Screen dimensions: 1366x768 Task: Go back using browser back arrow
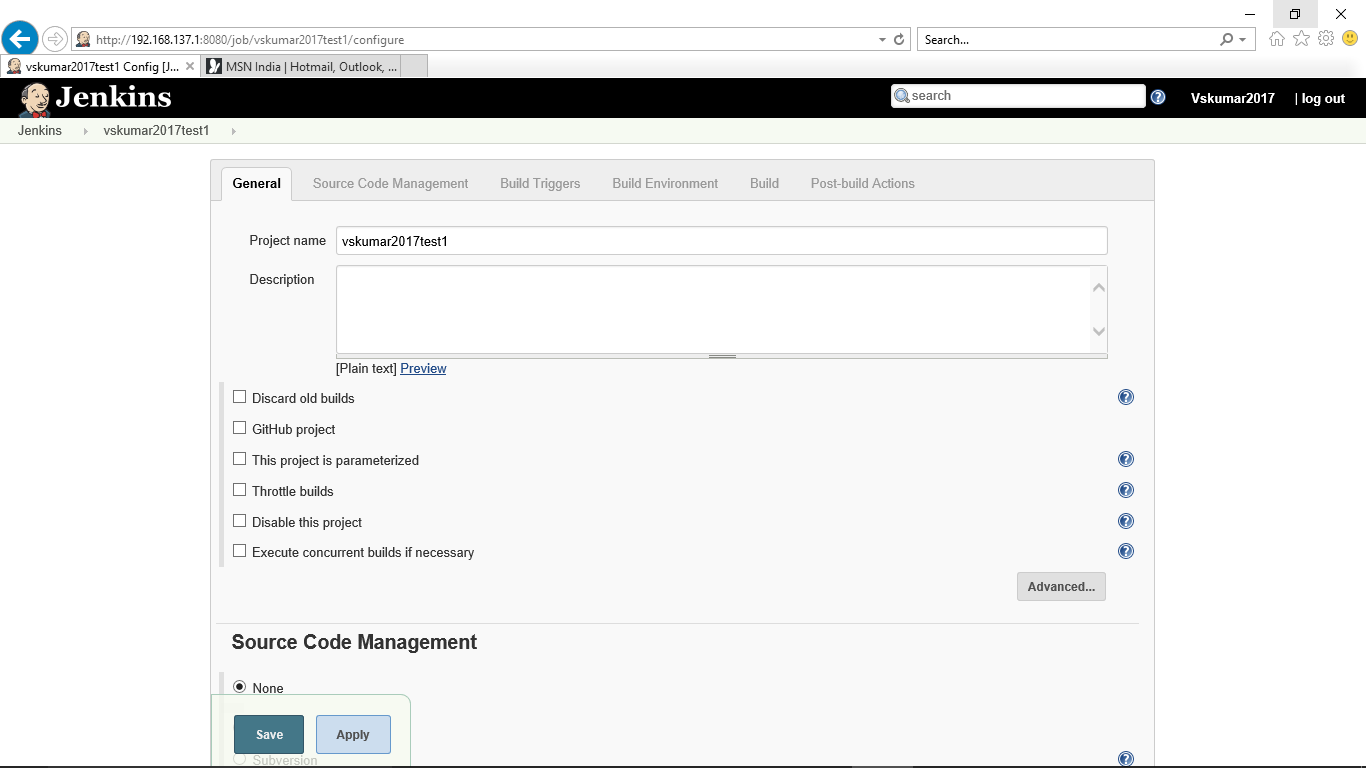tap(20, 39)
